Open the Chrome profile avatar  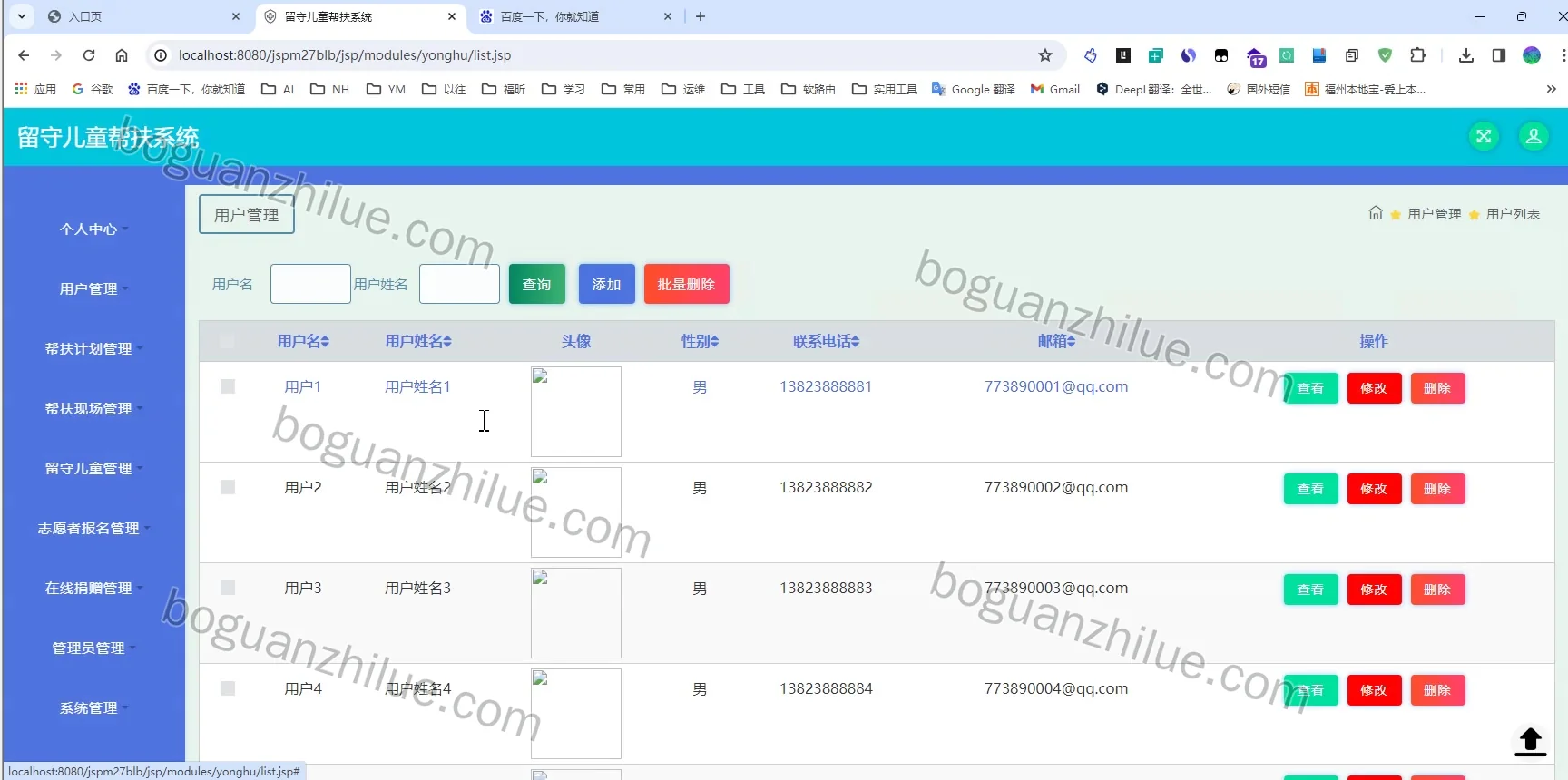pyautogui.click(x=1532, y=55)
